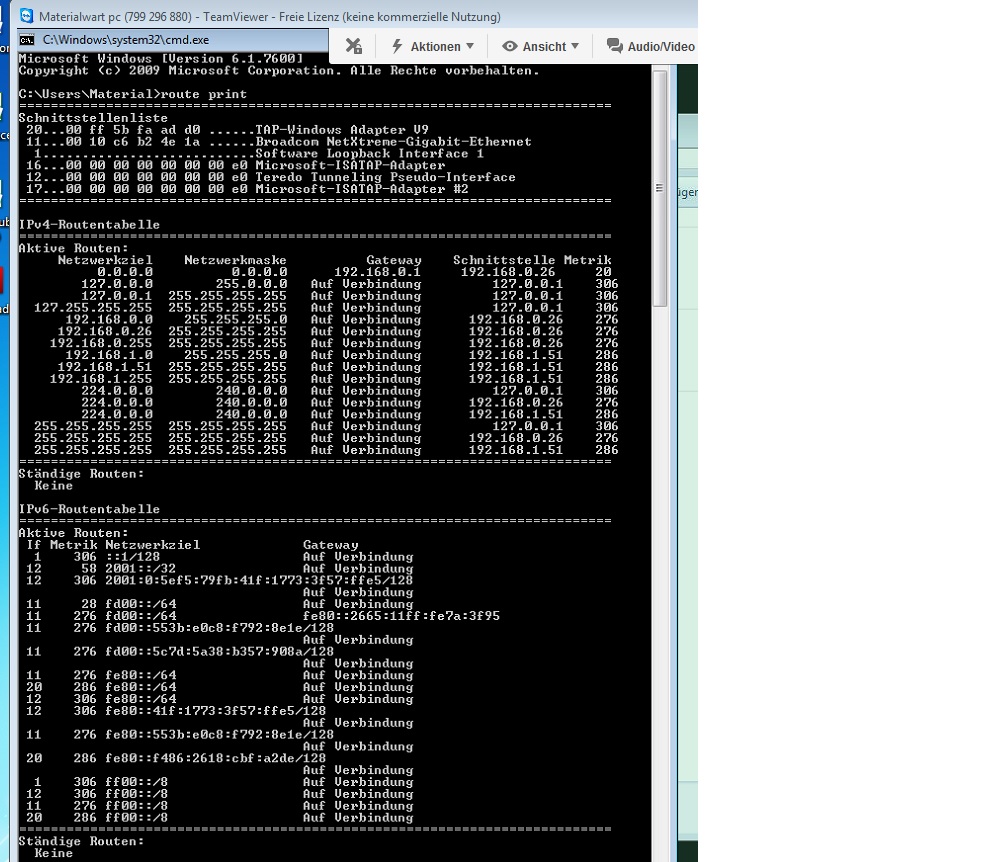Click the speech bubble icon beside Audio/Video
The width and height of the screenshot is (986, 862).
pos(613,46)
